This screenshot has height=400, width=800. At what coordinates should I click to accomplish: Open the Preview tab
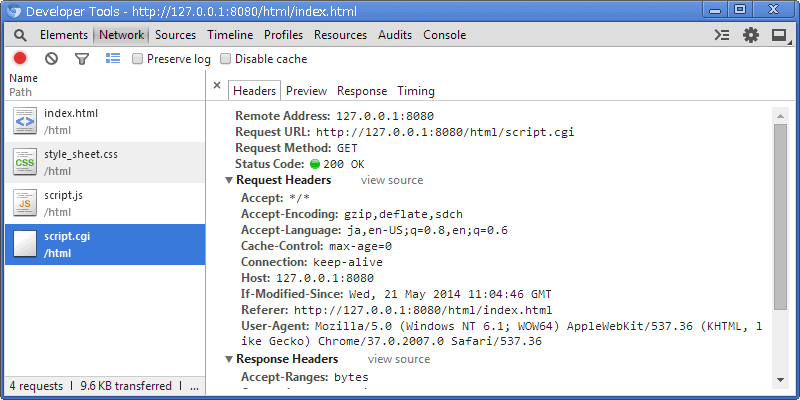(306, 91)
